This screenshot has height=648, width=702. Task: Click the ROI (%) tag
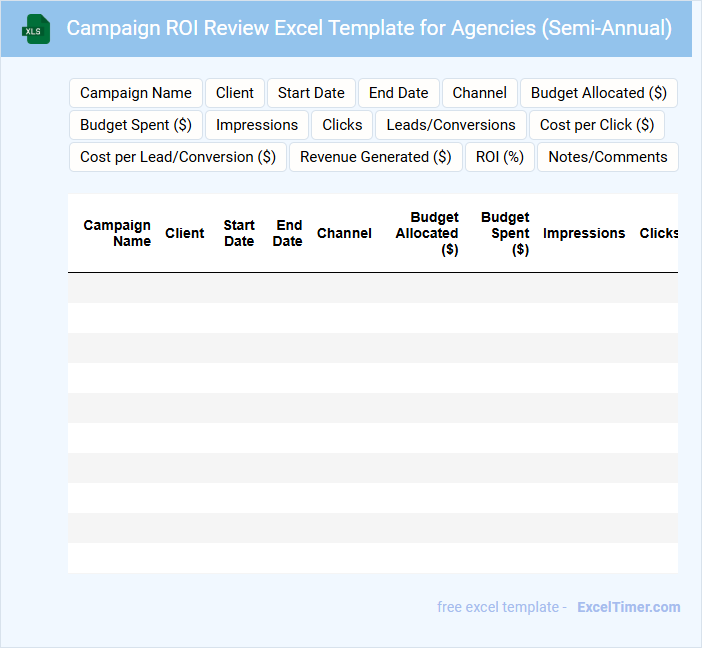(x=500, y=157)
